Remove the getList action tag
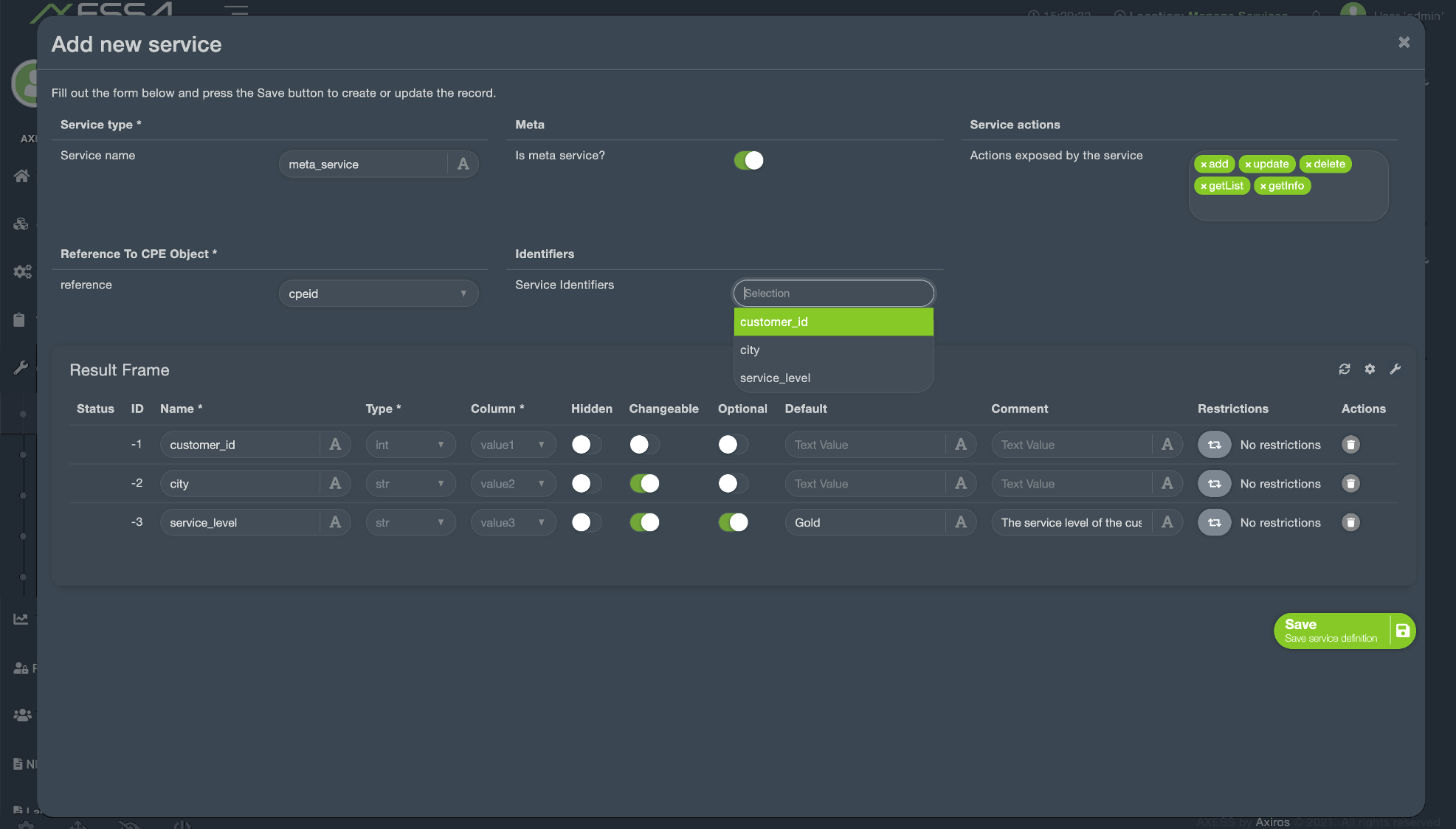 [x=1204, y=186]
